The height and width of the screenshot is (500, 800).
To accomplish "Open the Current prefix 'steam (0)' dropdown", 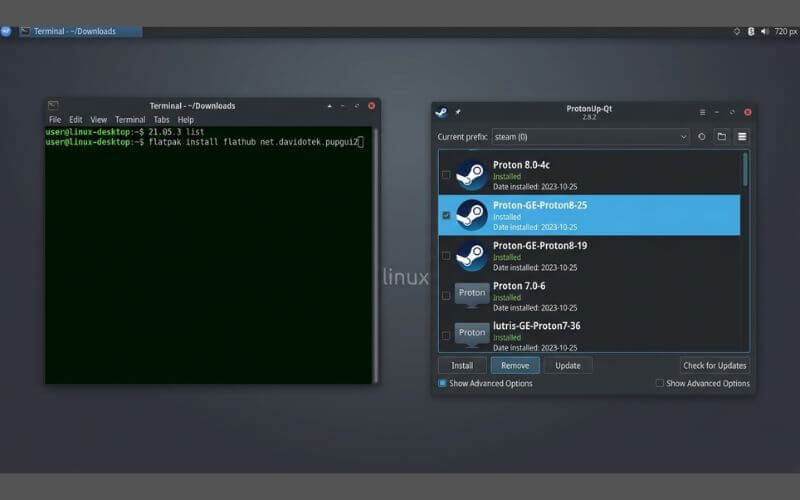I will [590, 137].
